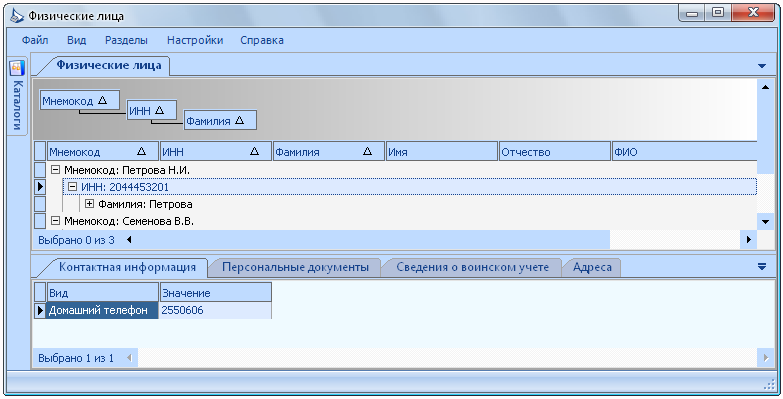Open the Разделы menu

[x=126, y=40]
